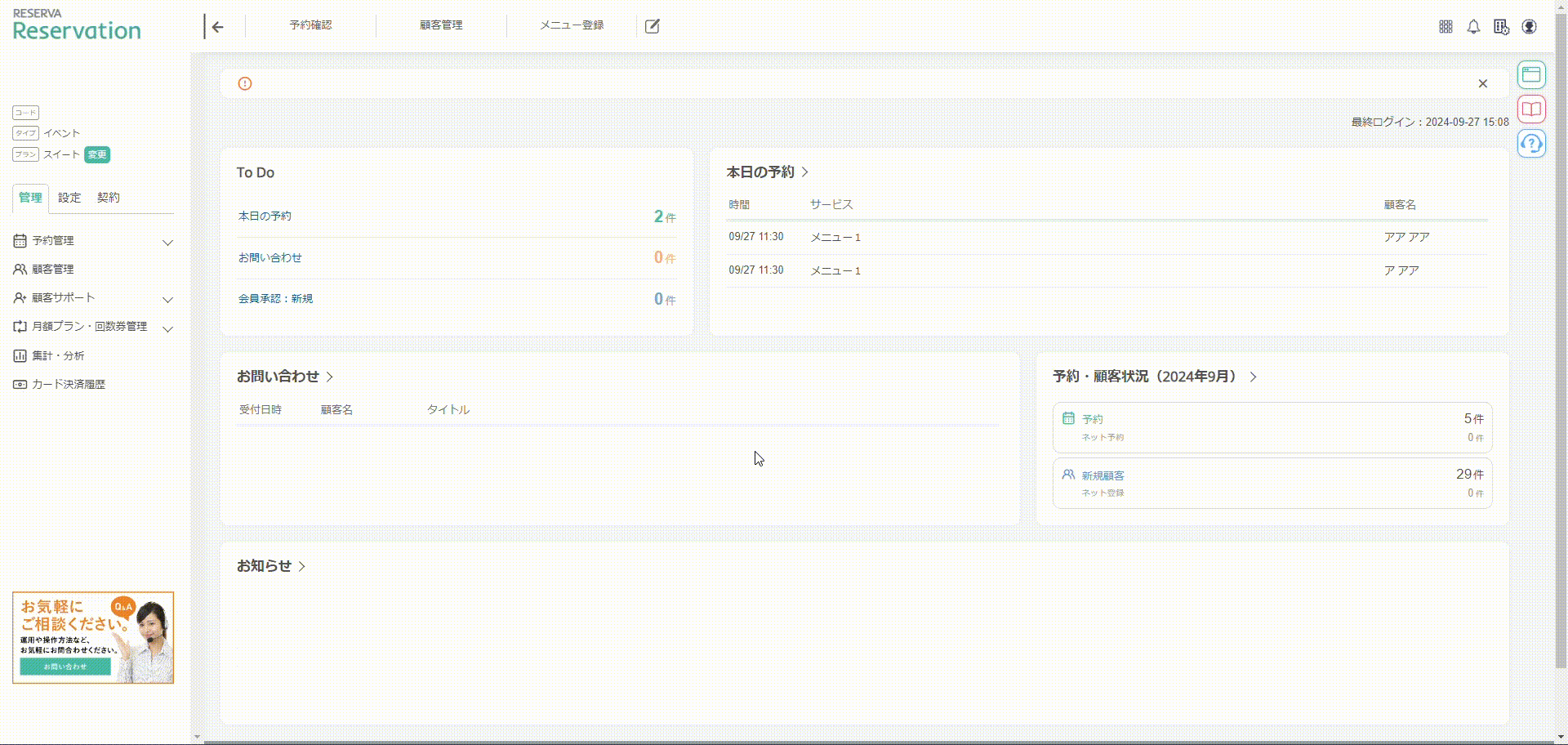Open reservation row for customer ア アア
Viewport: 1568px width, 745px height.
[x=1107, y=270]
